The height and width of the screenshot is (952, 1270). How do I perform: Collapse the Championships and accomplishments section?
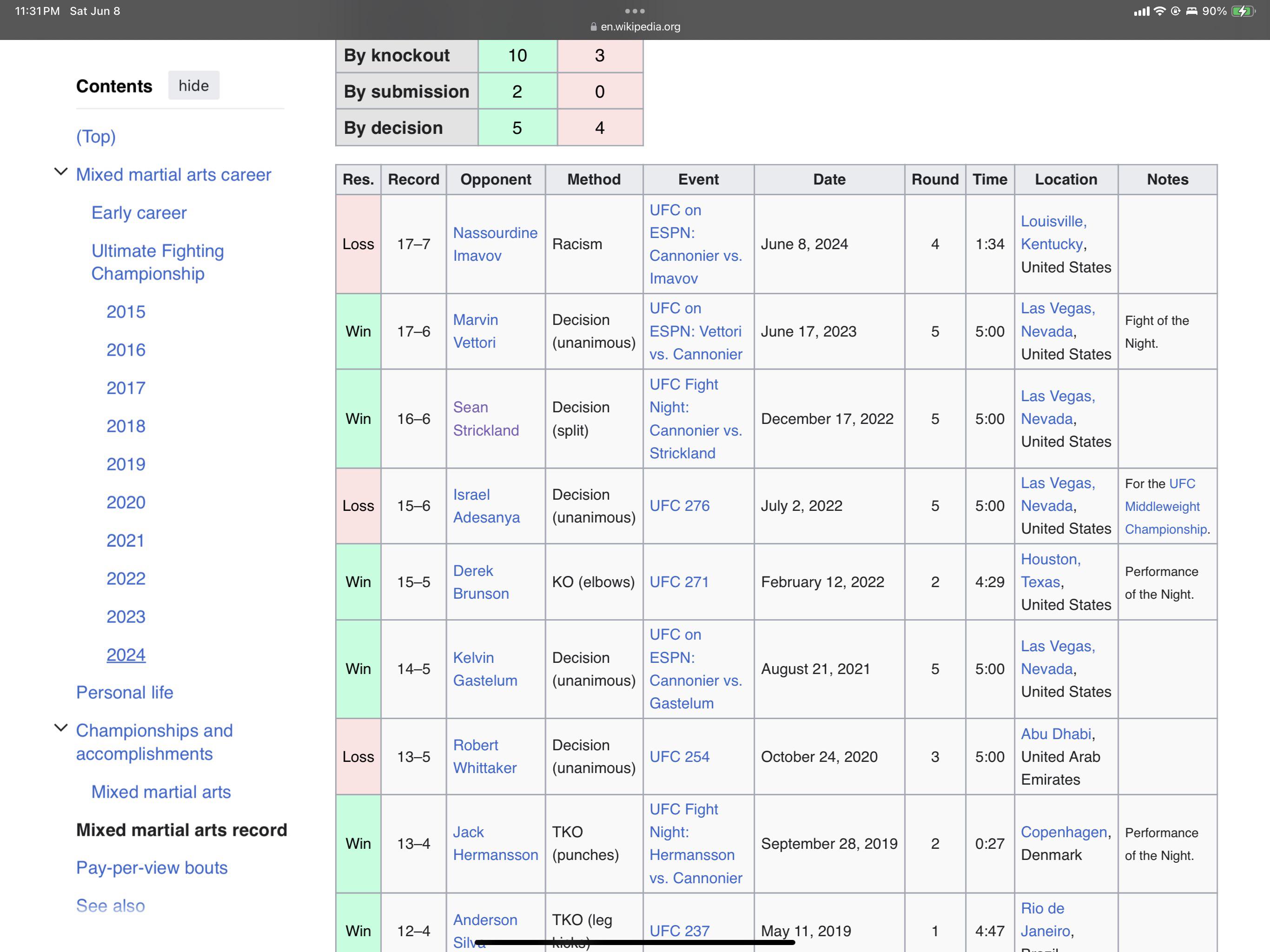(61, 727)
